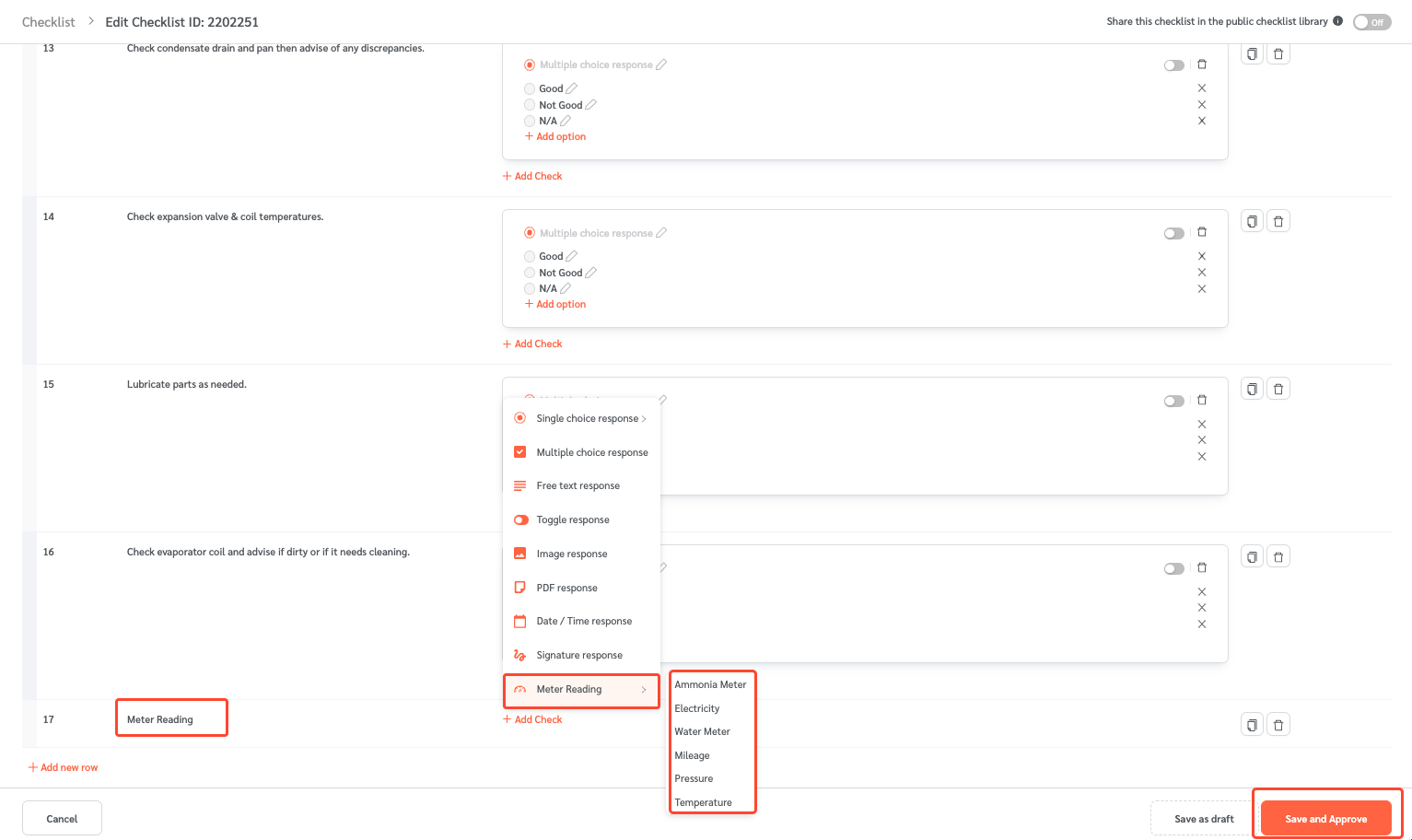This screenshot has width=1412, height=840.
Task: Delete row 17 using its trash icon
Action: 1278,725
